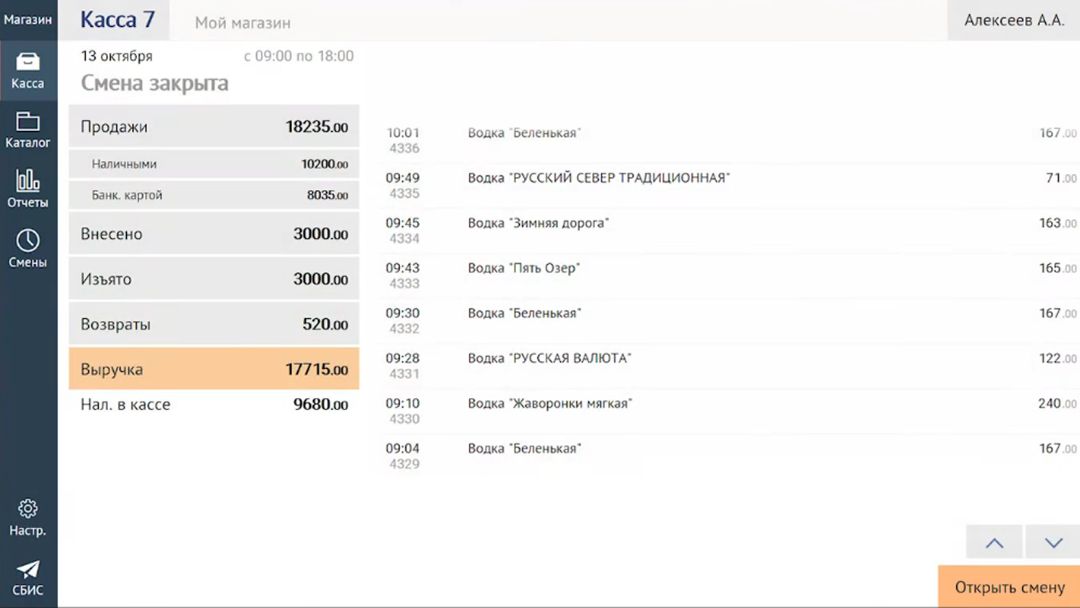Open receipt 4335 Русский Север Традиционная
The image size is (1080, 608).
(x=727, y=185)
